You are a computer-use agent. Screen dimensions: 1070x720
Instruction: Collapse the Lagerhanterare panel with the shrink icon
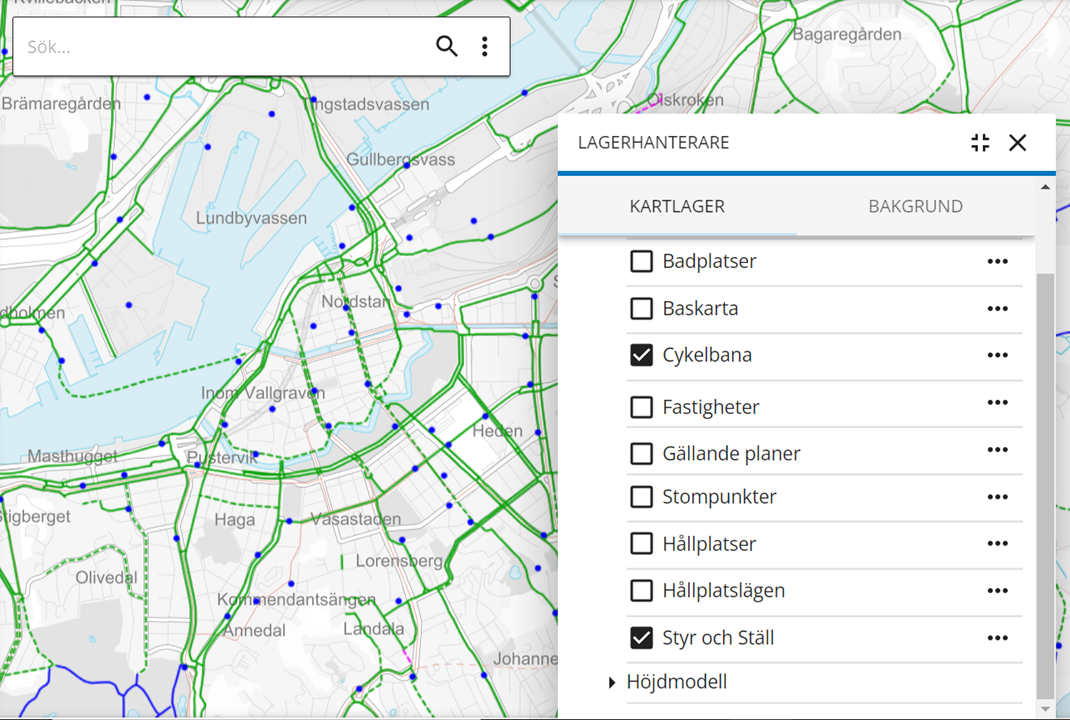pos(980,143)
